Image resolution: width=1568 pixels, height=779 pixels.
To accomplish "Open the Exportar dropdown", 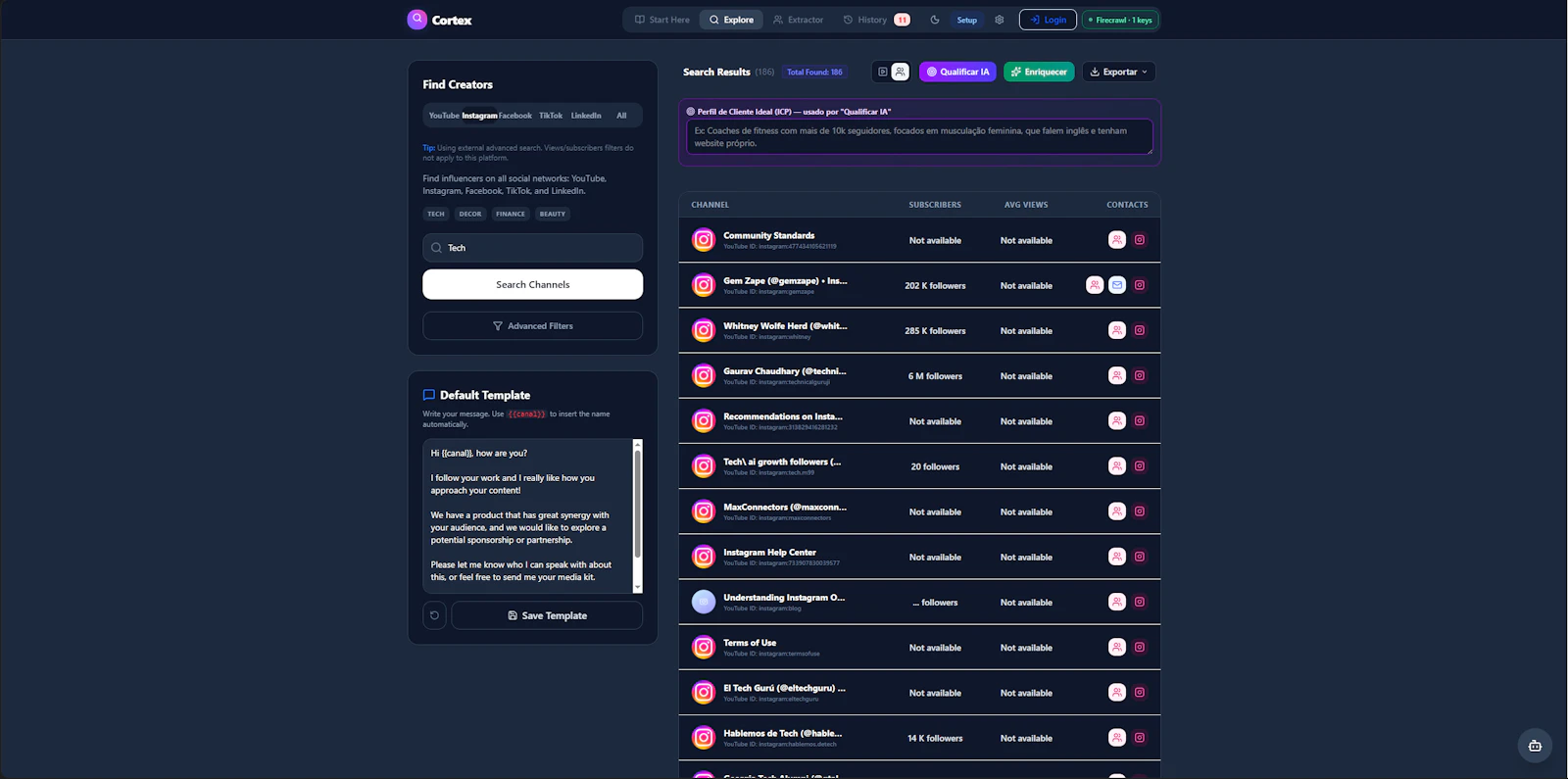I will pyautogui.click(x=1119, y=72).
